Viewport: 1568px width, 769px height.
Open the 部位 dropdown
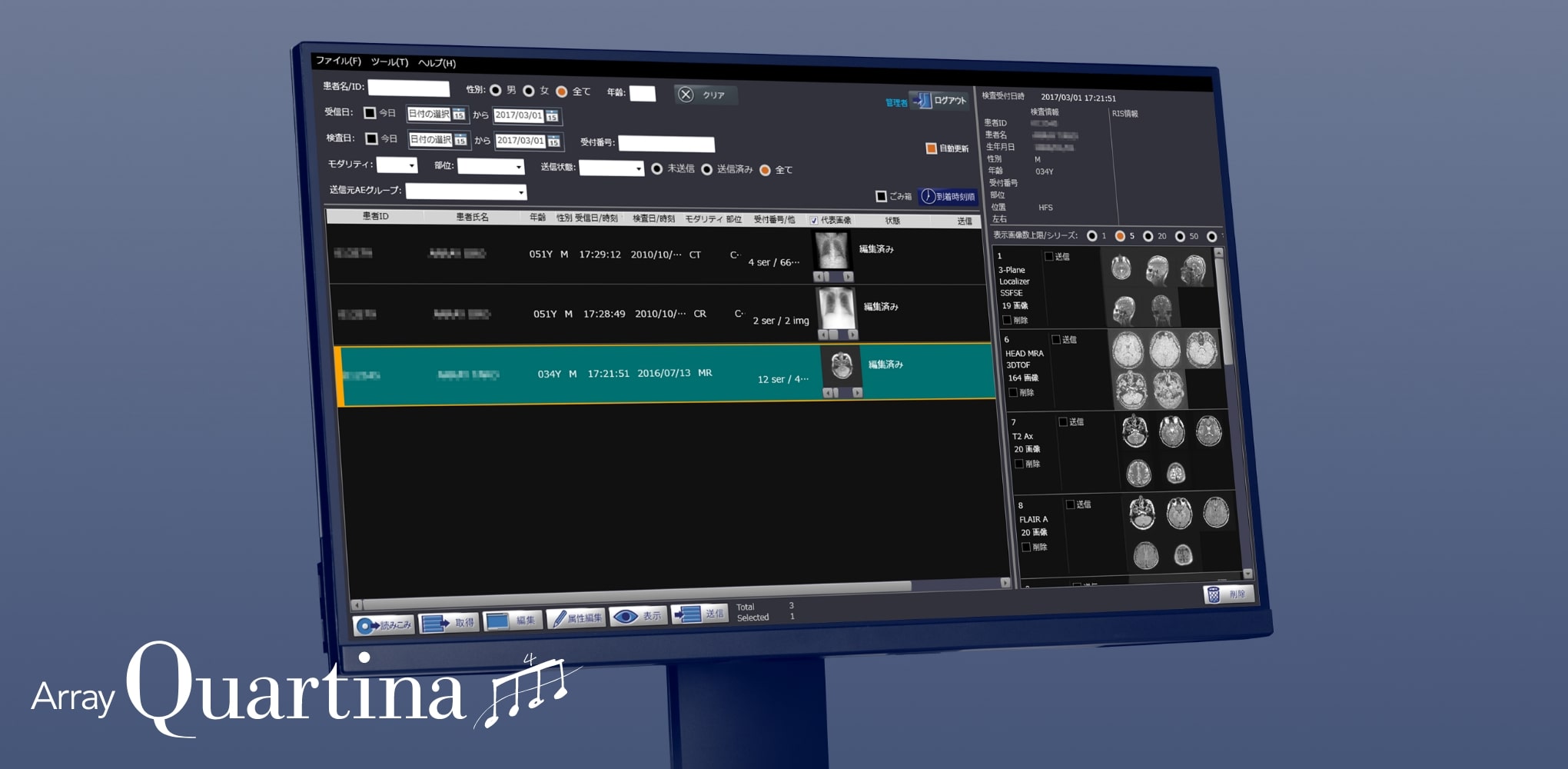click(x=490, y=166)
